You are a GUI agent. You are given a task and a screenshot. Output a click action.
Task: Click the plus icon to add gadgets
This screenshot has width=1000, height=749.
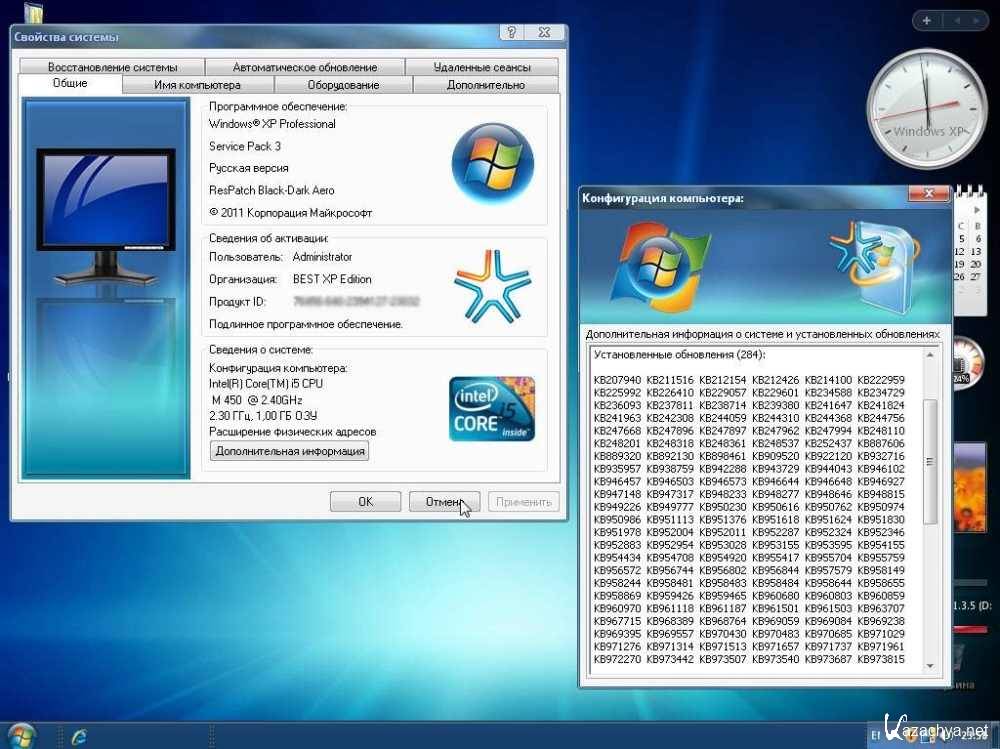[927, 20]
